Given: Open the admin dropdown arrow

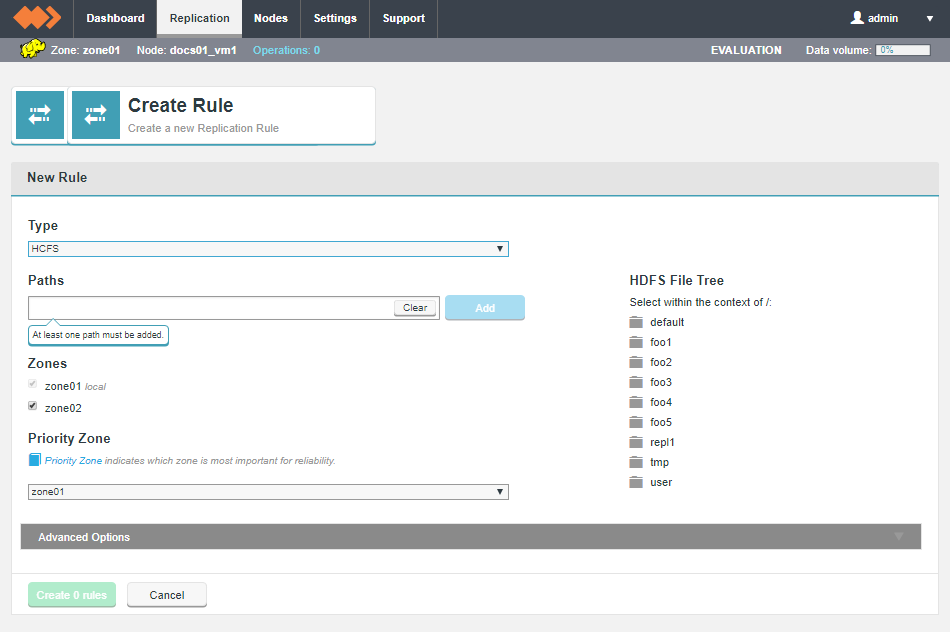Looking at the screenshot, I should 929,18.
